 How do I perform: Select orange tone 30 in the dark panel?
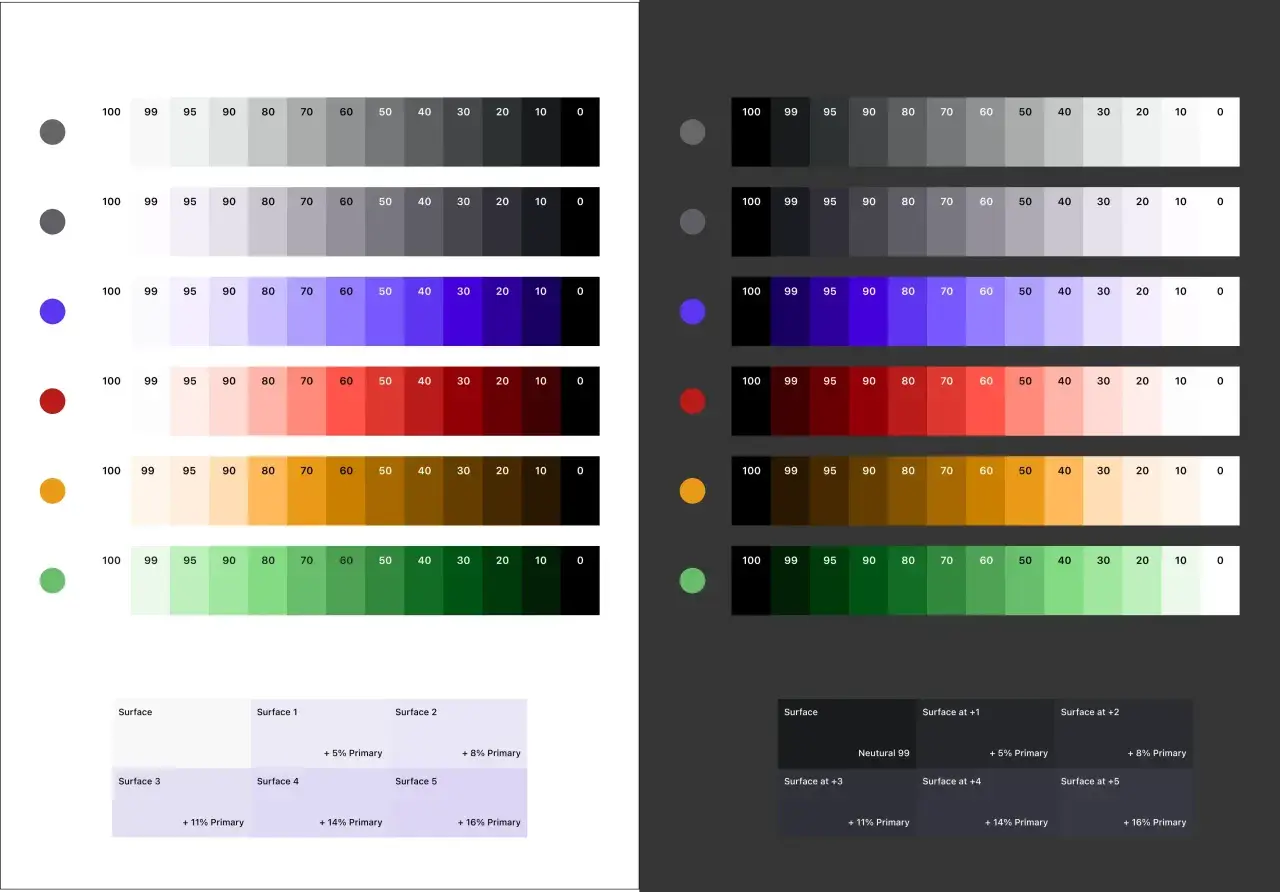pyautogui.click(x=1103, y=490)
